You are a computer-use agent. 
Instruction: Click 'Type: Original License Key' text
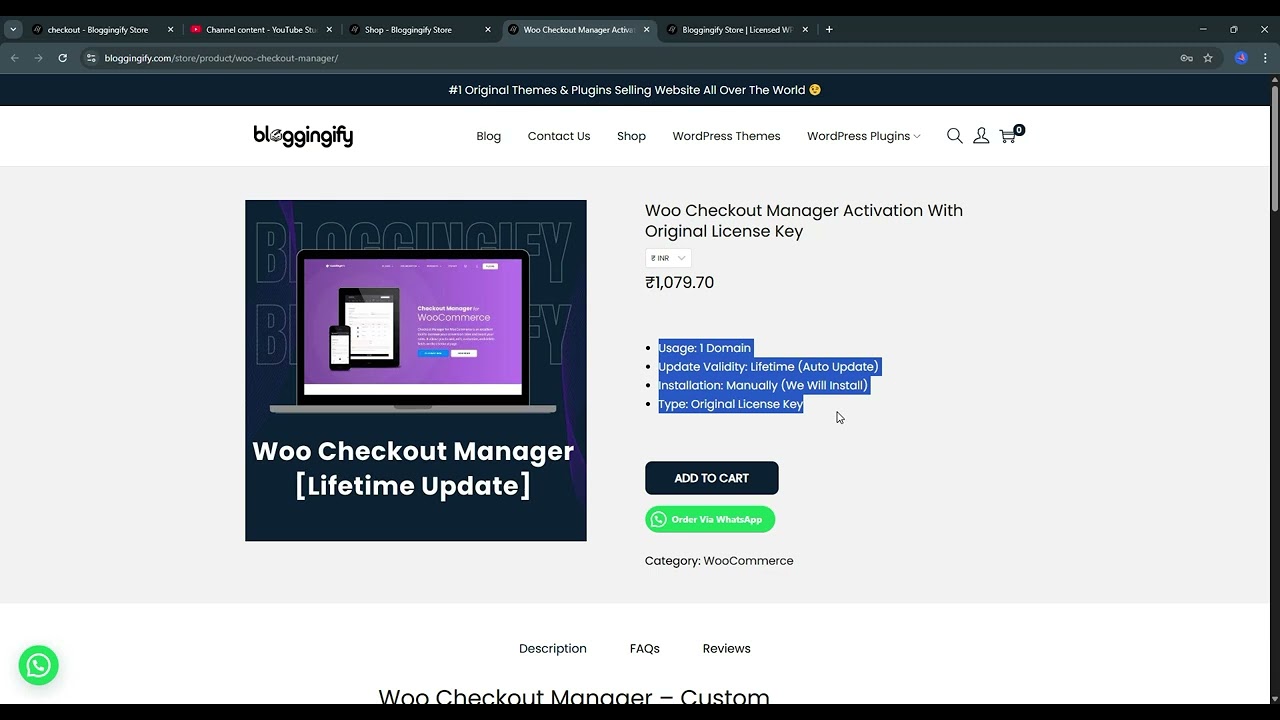click(x=731, y=404)
